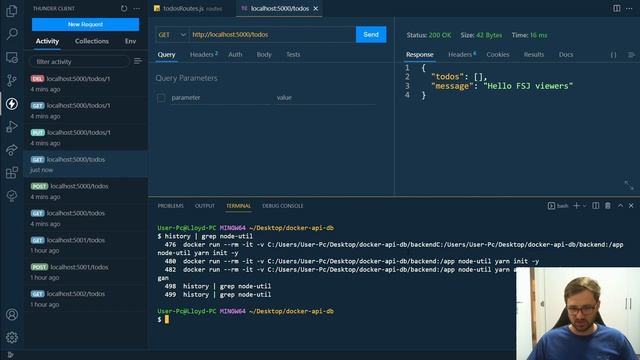Viewport: 640px width, 360px height.
Task: Open the Search view in activity bar
Action: [x=12, y=33]
